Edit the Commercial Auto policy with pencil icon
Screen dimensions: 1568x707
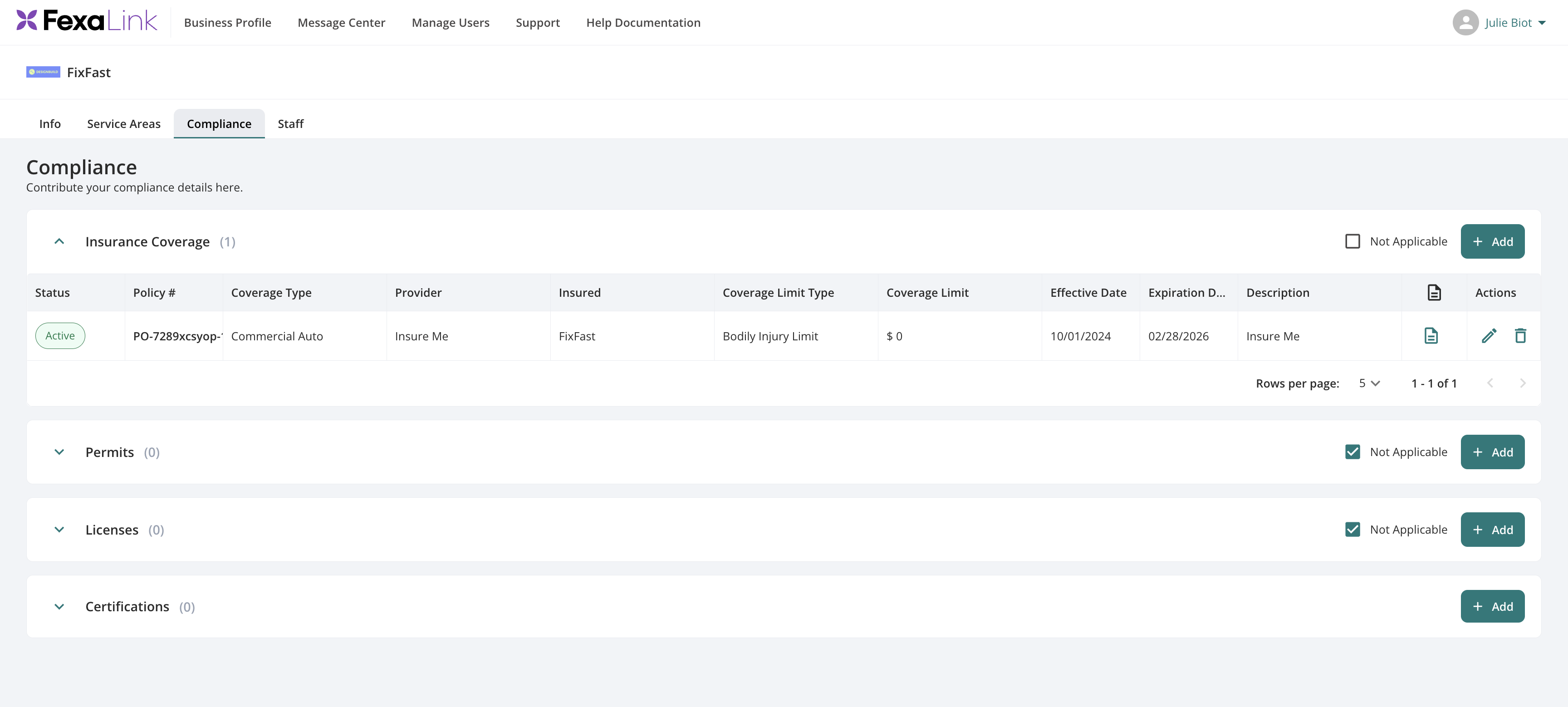[x=1489, y=335]
